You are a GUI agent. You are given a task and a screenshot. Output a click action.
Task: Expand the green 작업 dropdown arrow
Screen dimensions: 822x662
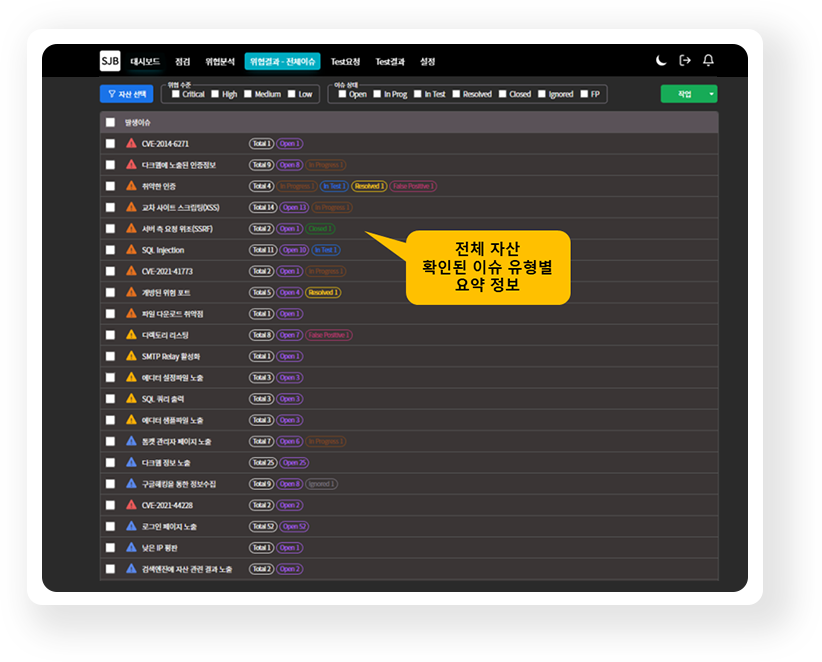tap(711, 94)
